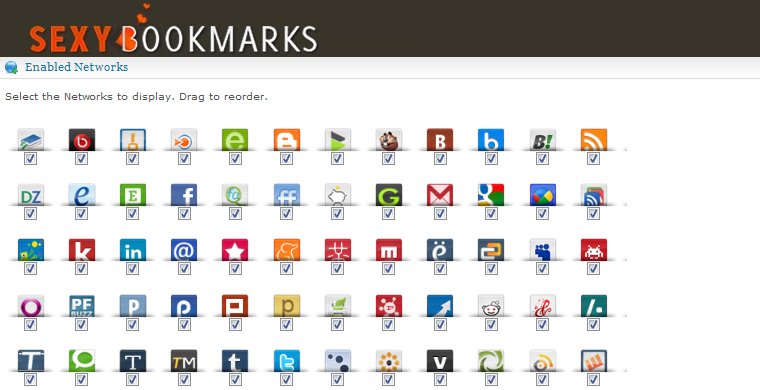Select the Google Buzz icon
This screenshot has height=390, width=760.
[x=542, y=195]
